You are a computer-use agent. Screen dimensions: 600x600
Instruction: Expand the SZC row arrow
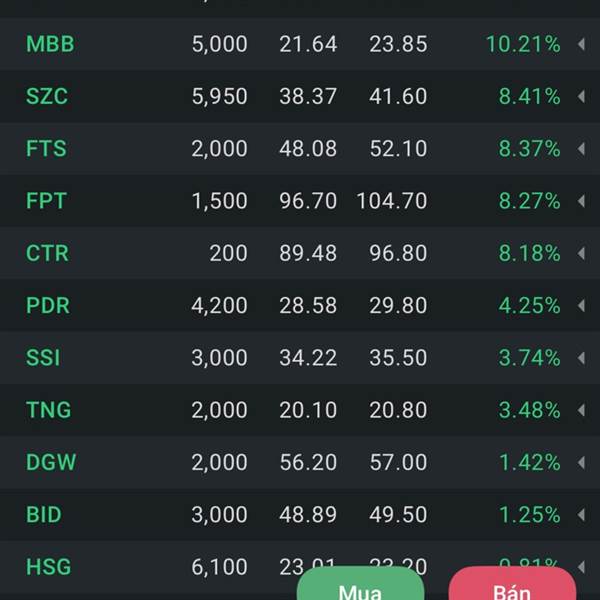(x=582, y=96)
